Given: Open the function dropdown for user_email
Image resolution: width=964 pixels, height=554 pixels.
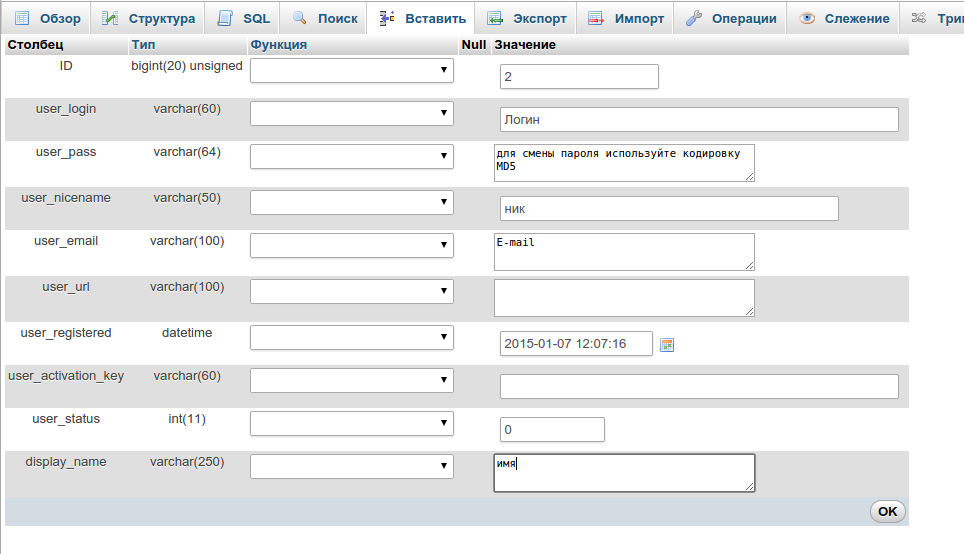Looking at the screenshot, I should 352,246.
